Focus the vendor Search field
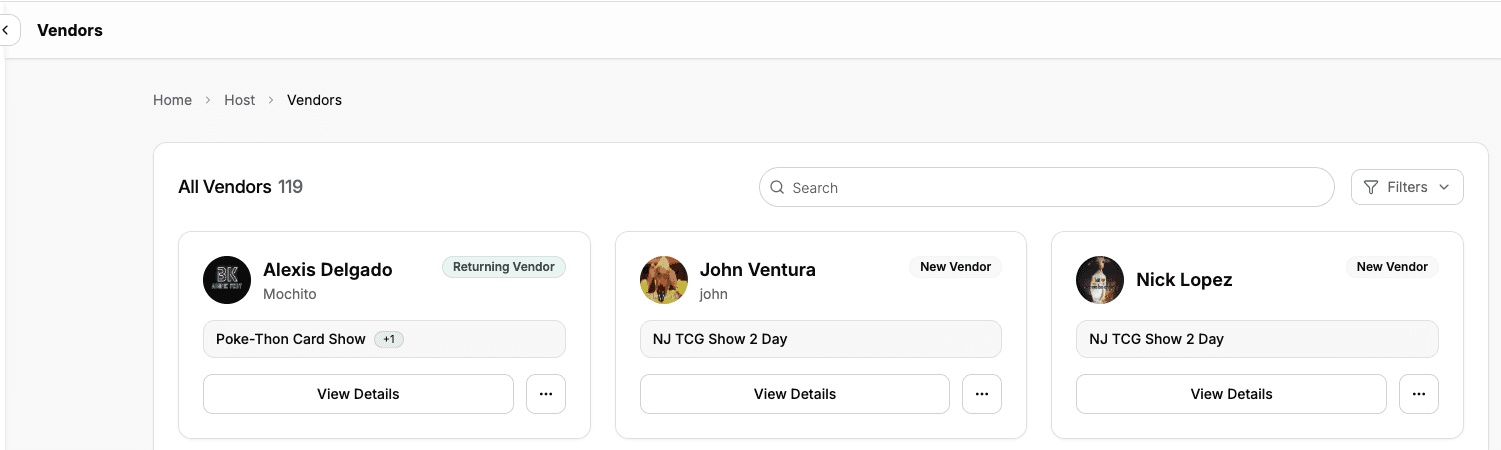Screen dimensions: 1501x450 point(1047,187)
